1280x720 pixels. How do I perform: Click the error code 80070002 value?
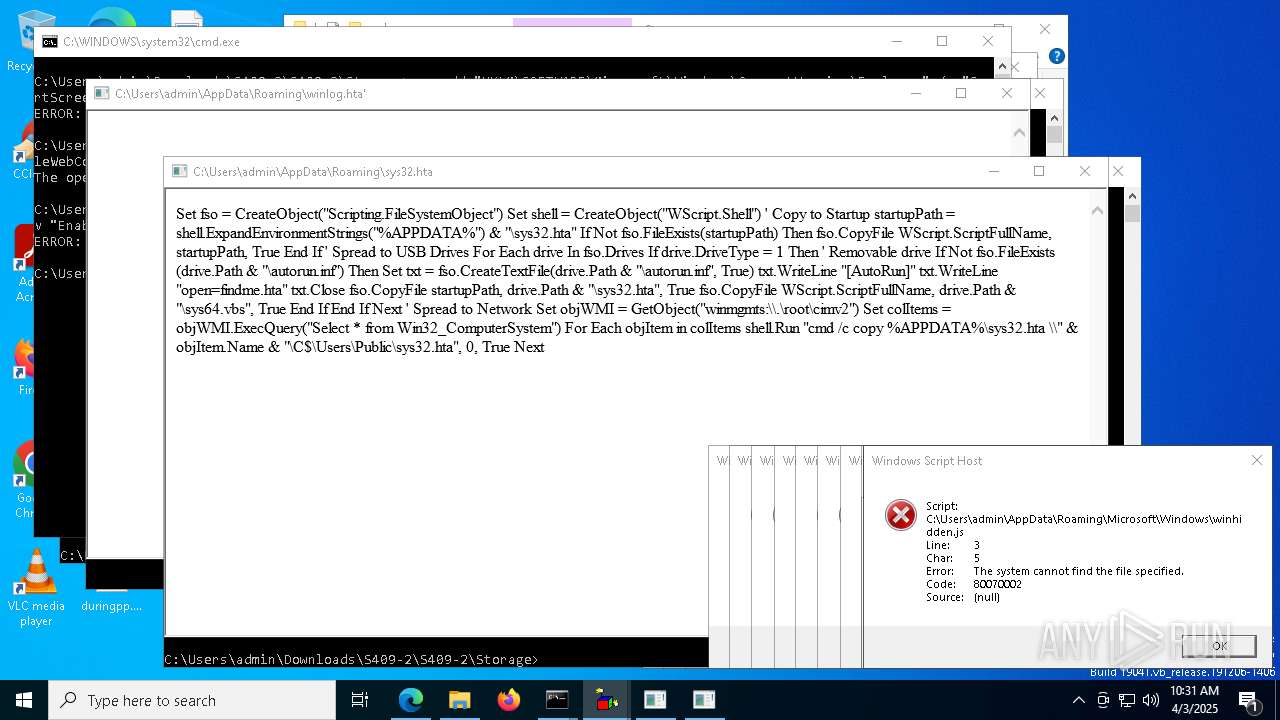[x=997, y=584]
